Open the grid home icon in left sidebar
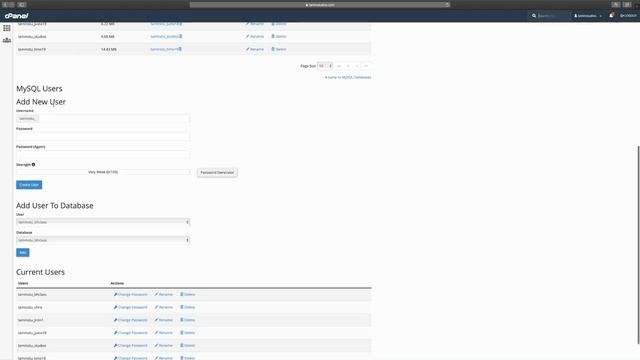Screen dimensions: 640x360 (7, 28)
